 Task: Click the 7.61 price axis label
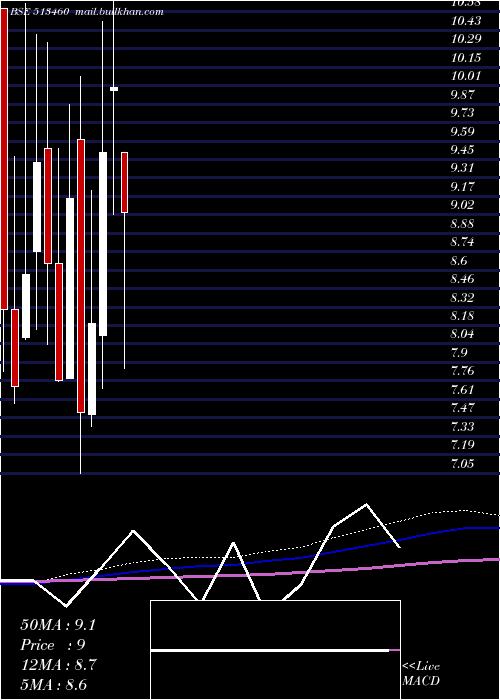point(462,390)
